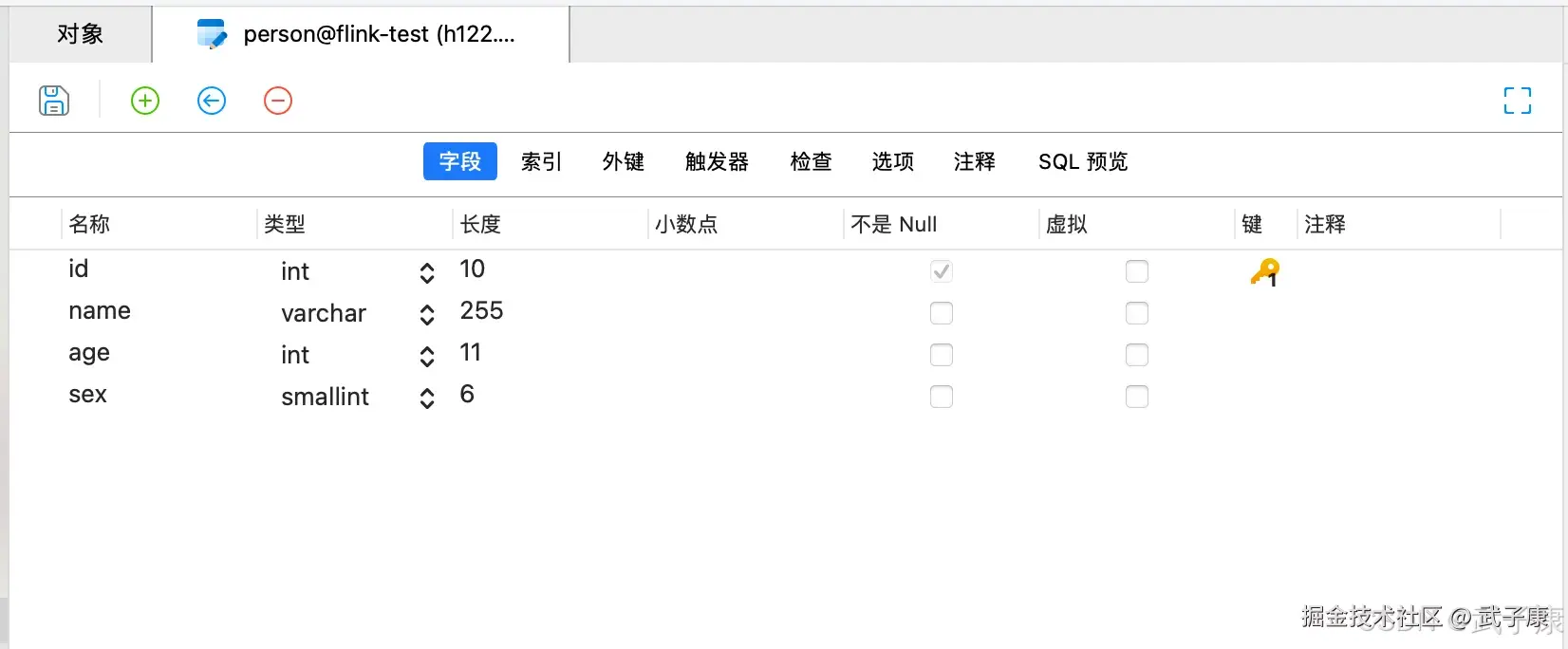
Task: Click the blue insert field arrow icon
Action: point(212,101)
